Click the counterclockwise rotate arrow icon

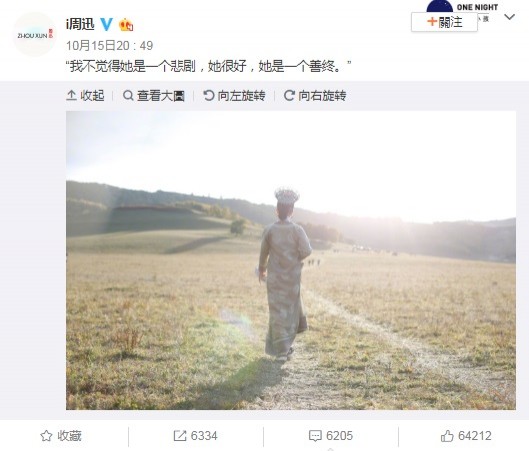(209, 96)
